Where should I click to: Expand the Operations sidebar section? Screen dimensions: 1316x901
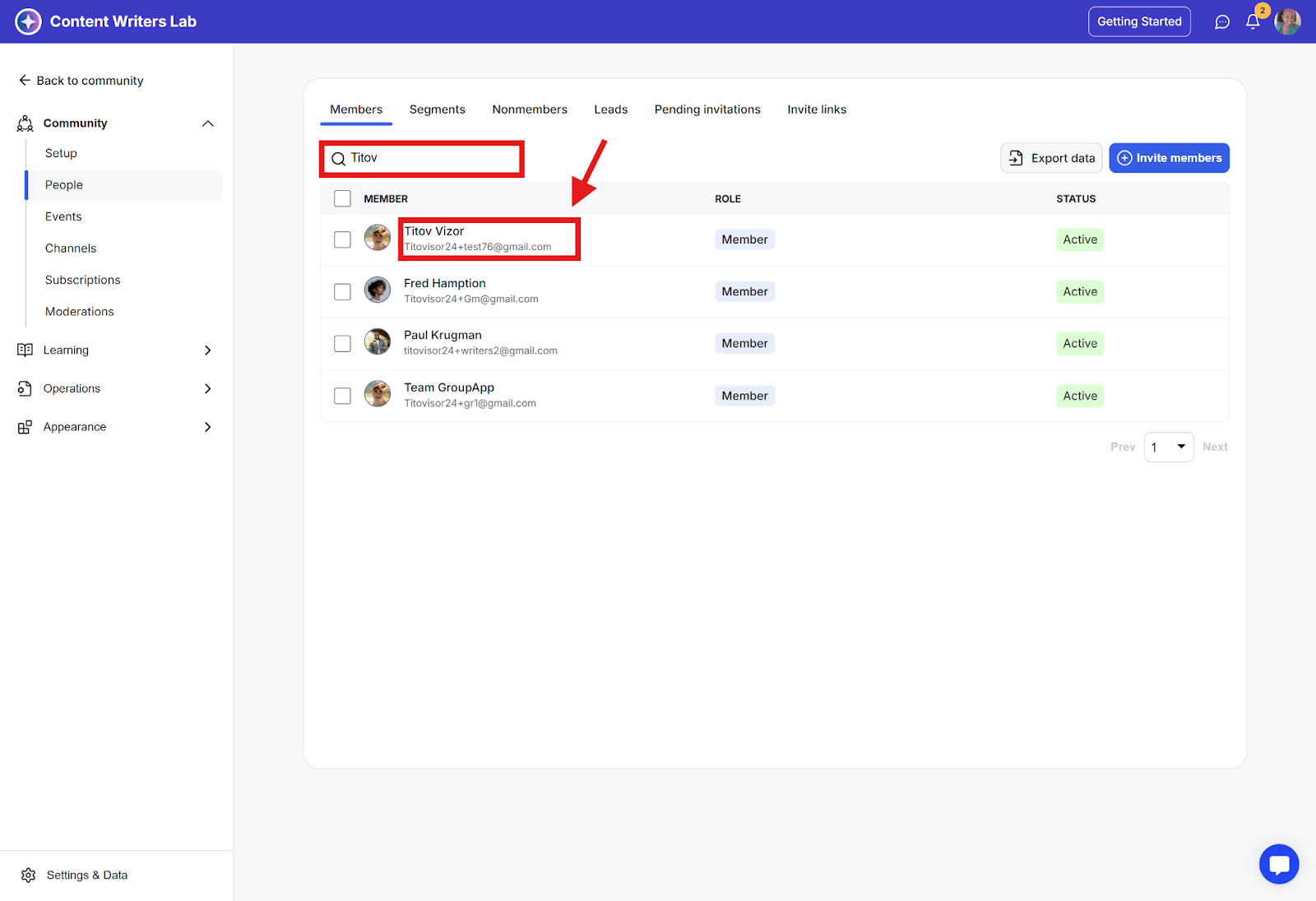[207, 388]
